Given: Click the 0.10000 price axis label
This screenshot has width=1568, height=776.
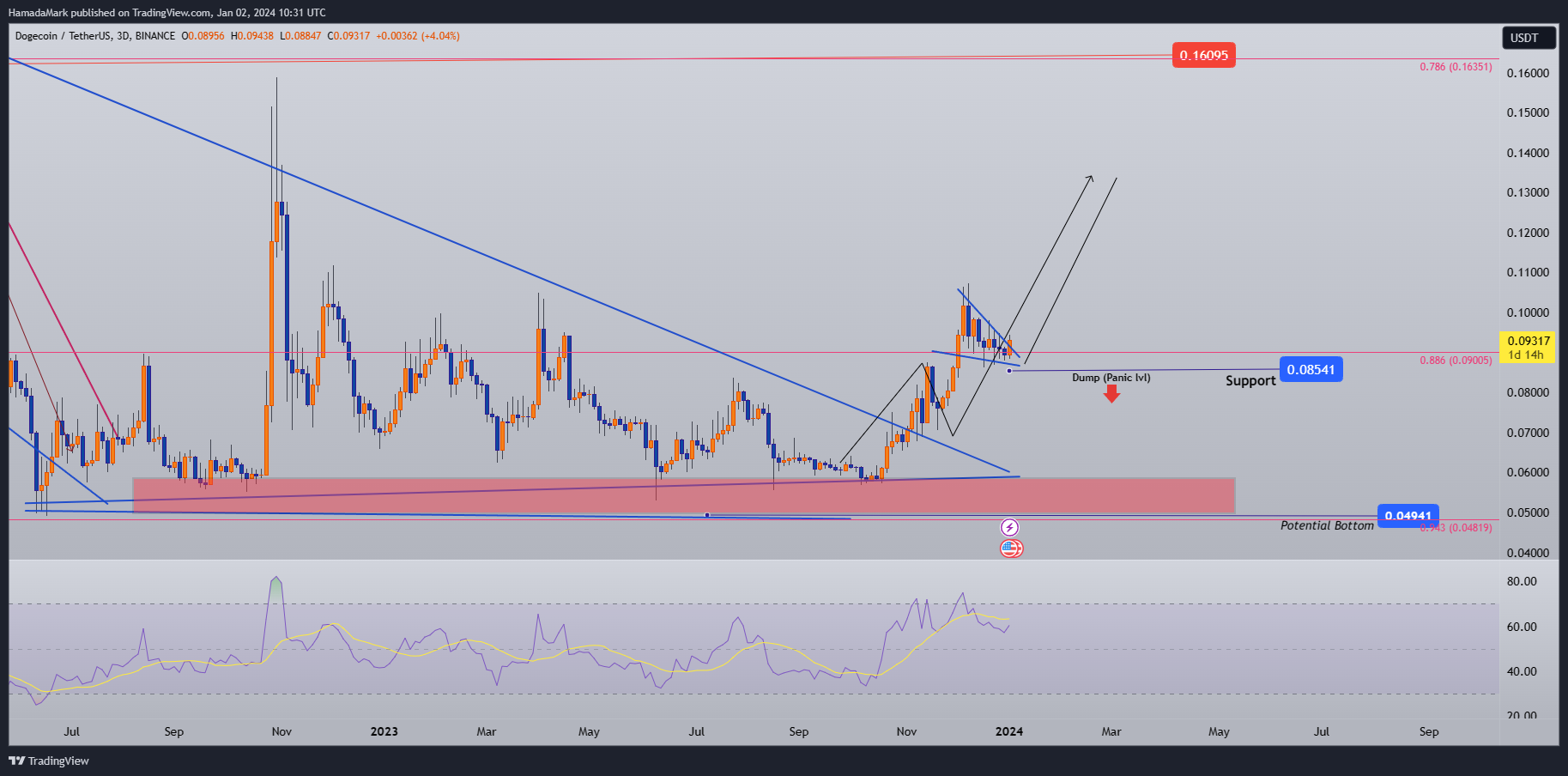Looking at the screenshot, I should pyautogui.click(x=1529, y=312).
